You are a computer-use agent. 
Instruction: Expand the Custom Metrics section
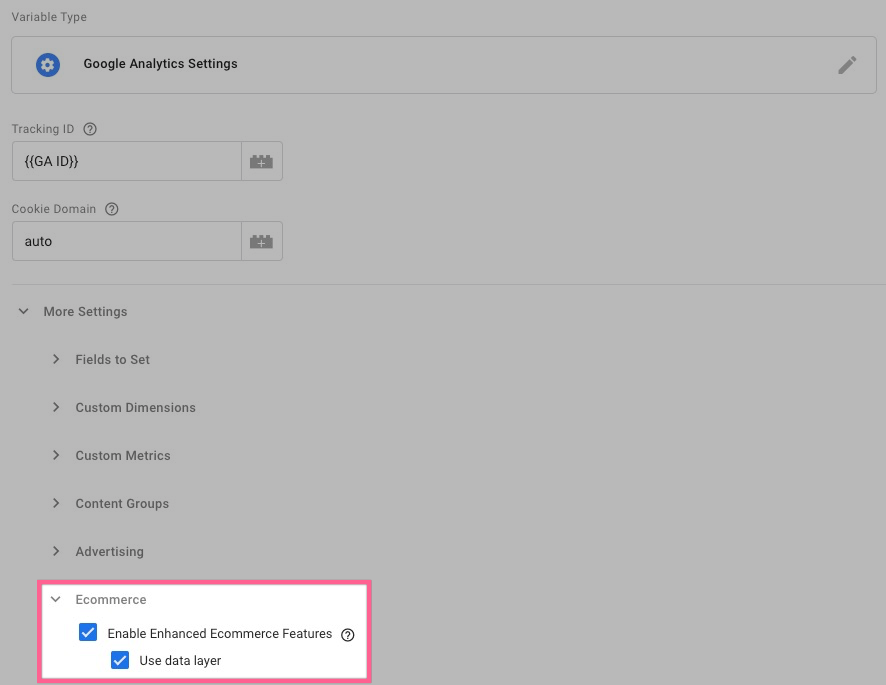click(56, 456)
